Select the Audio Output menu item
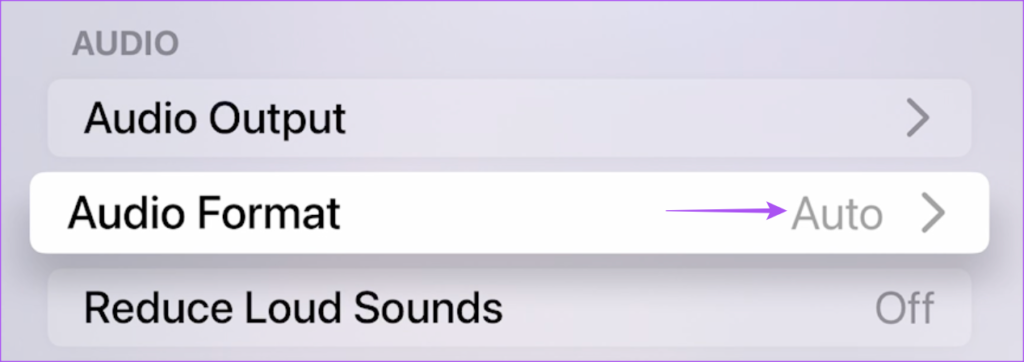Image resolution: width=1024 pixels, height=362 pixels. [509, 118]
